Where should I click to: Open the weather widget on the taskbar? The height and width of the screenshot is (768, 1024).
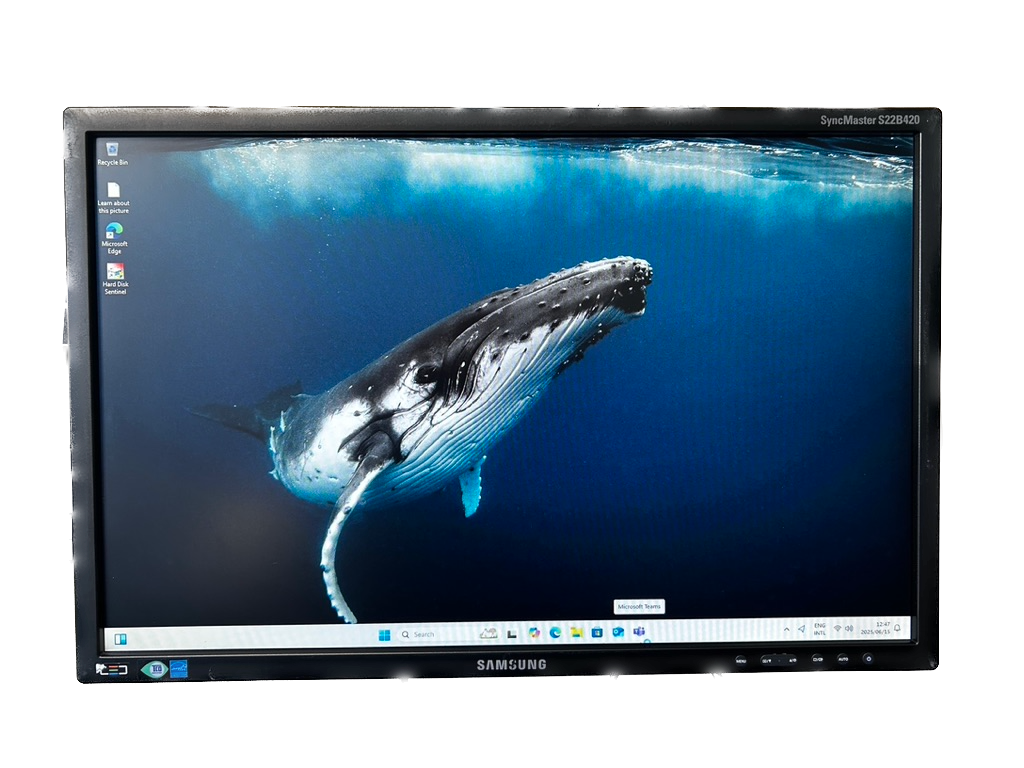point(489,634)
